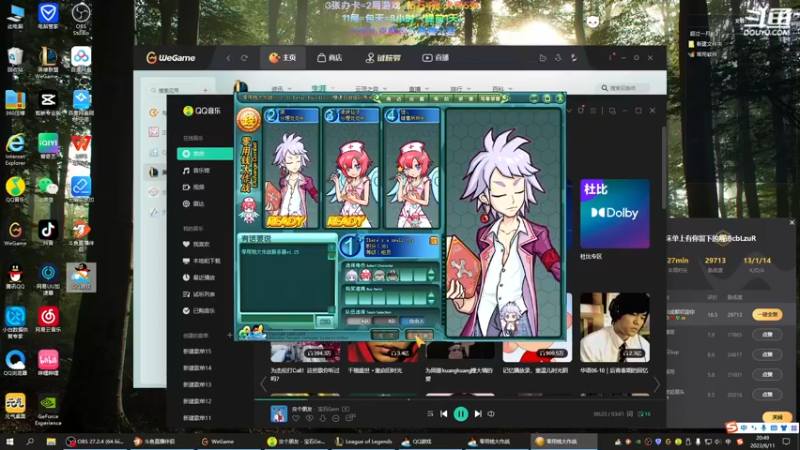Choose team A in Team Selection
This screenshot has width=800, height=450.
pos(358,321)
